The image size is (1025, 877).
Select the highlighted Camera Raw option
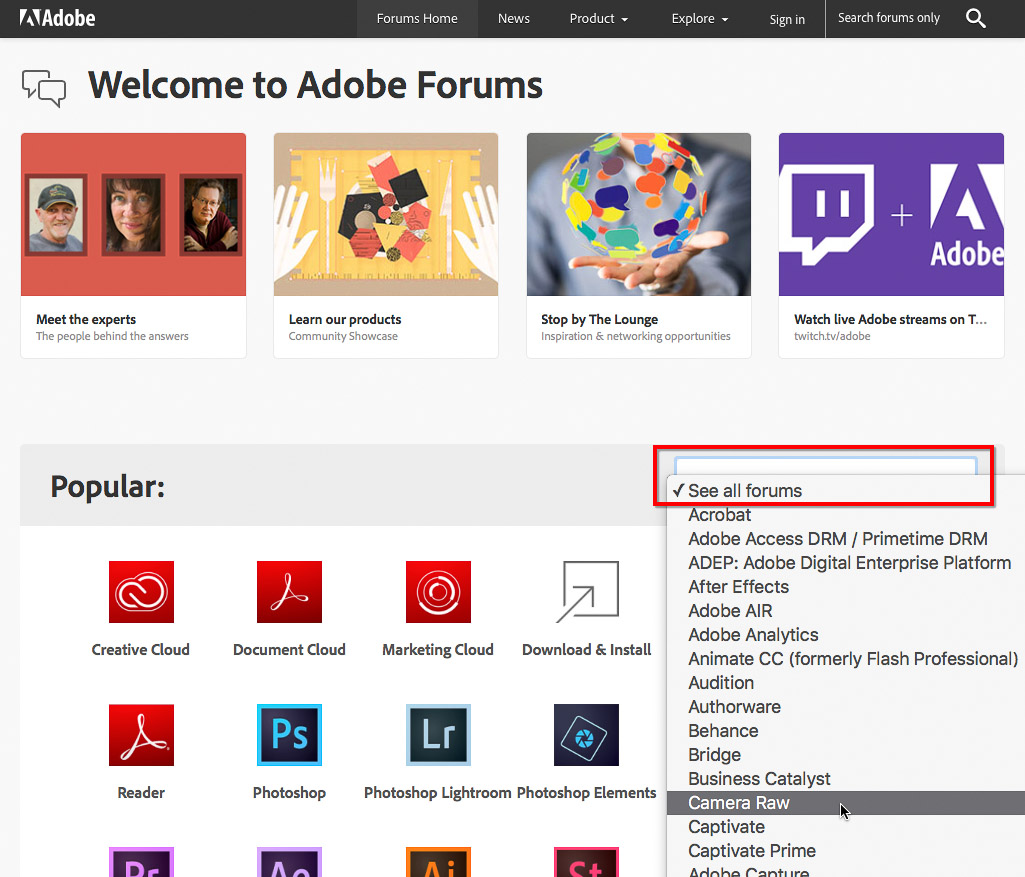coord(846,803)
